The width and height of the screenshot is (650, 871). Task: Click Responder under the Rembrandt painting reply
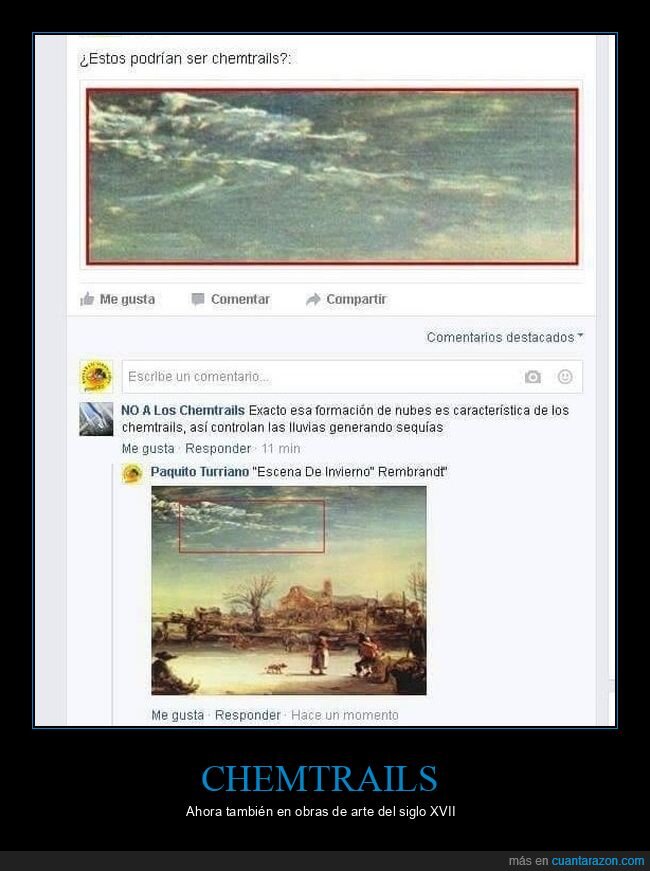(x=248, y=715)
